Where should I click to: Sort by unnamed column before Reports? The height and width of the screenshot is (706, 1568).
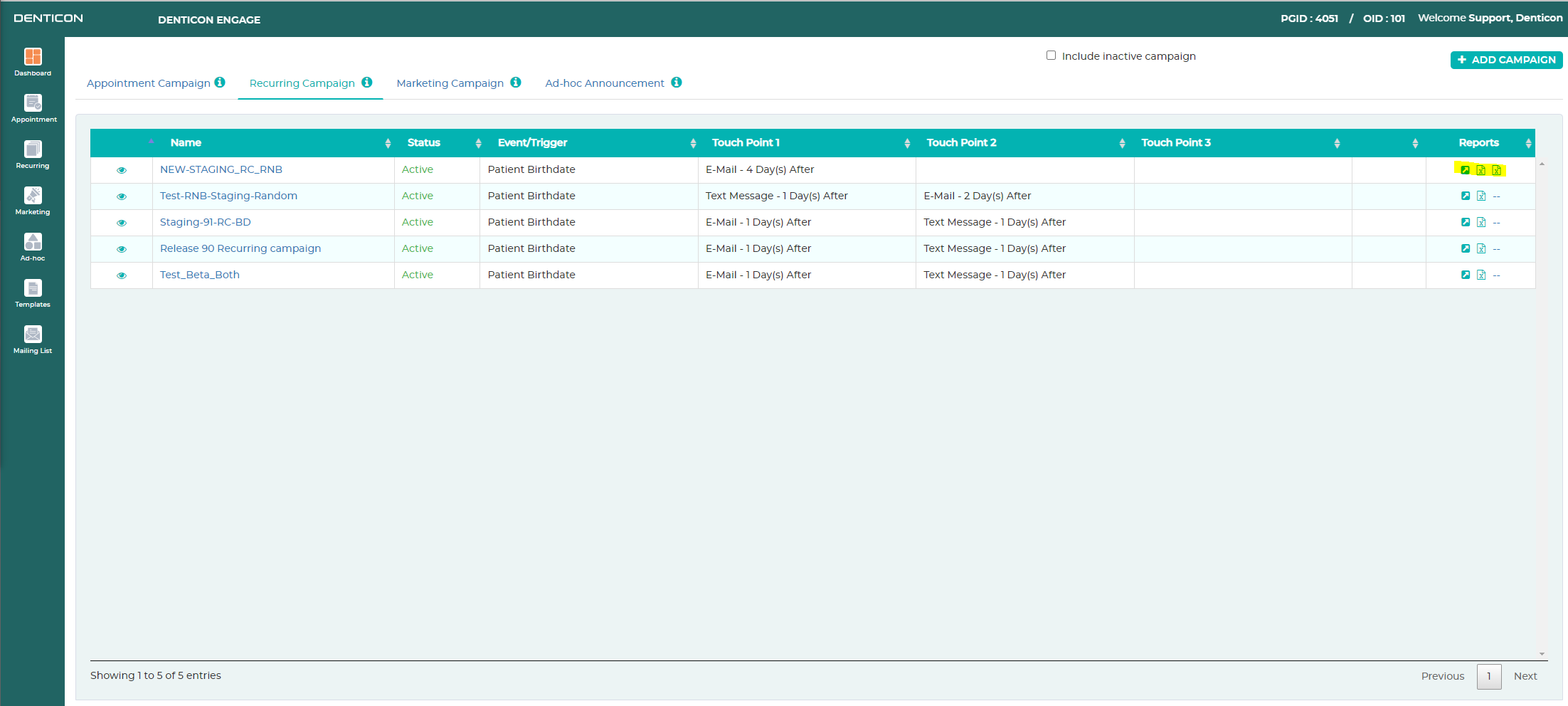tap(1415, 143)
